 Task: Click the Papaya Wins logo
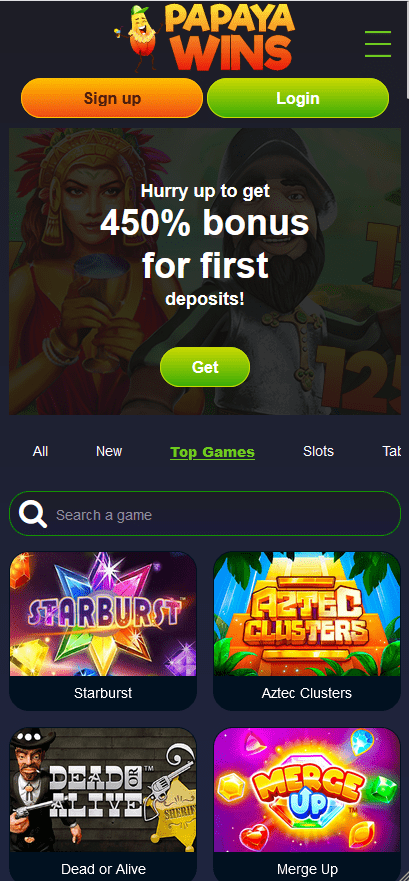tap(204, 38)
